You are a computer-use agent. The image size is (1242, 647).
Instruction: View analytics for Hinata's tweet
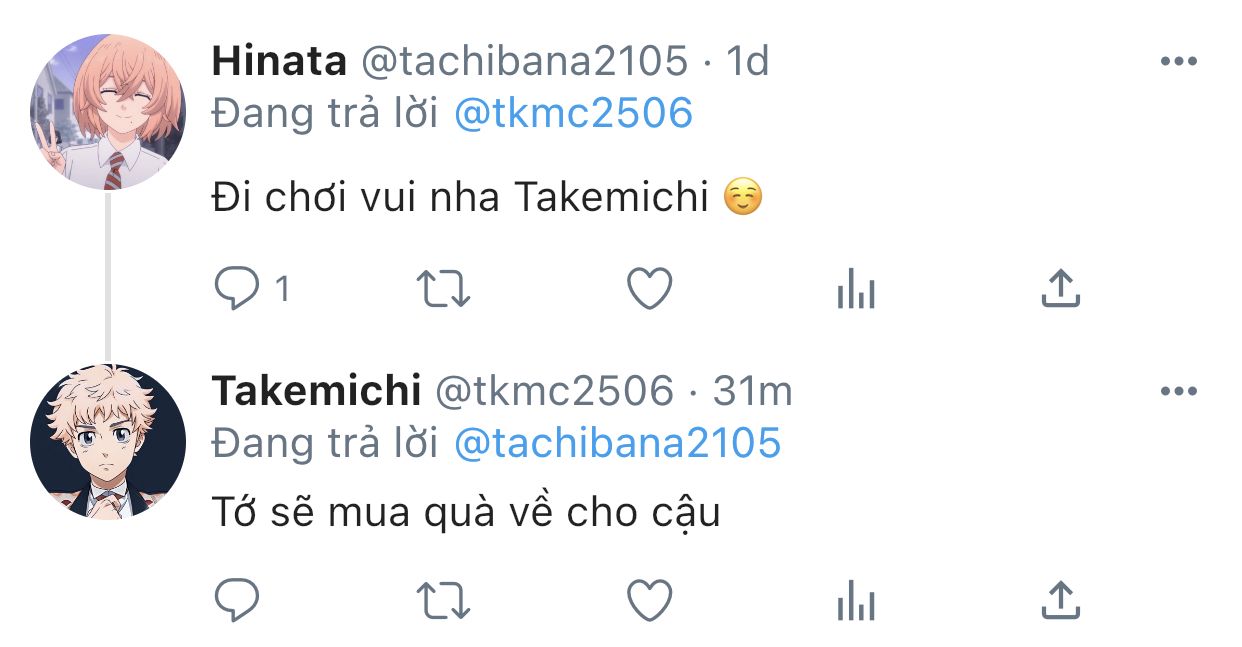855,291
